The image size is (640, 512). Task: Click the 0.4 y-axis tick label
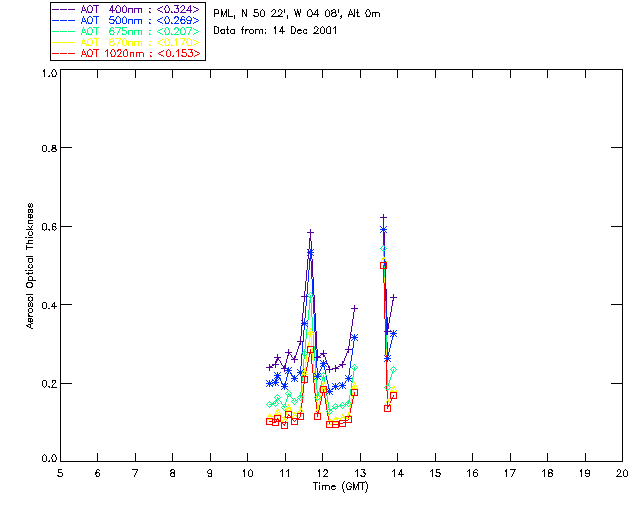(x=49, y=305)
